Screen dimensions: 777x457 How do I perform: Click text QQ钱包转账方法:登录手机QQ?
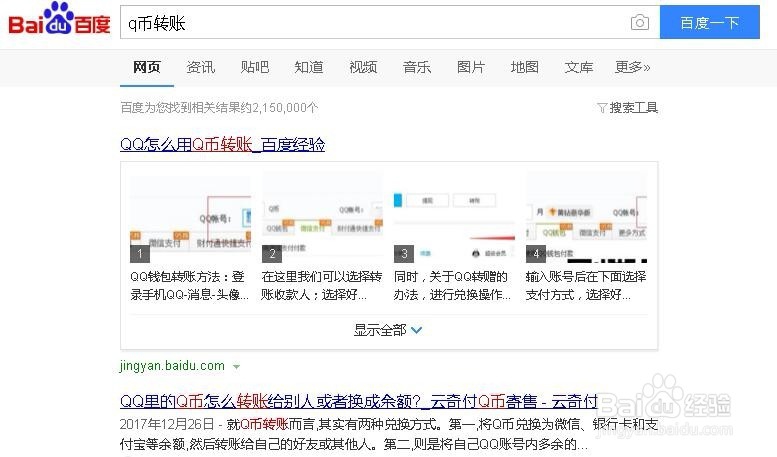tap(190, 286)
